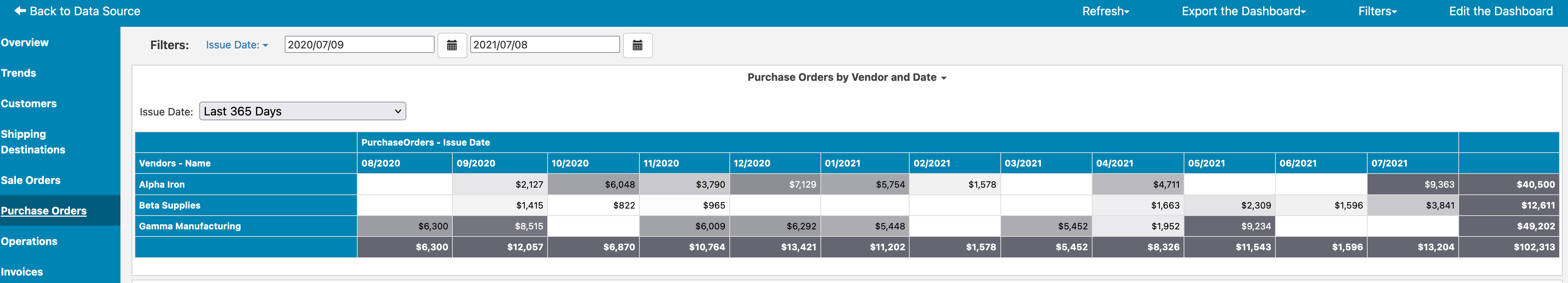
Task: Click the 10/2020 column header
Action: click(x=593, y=163)
